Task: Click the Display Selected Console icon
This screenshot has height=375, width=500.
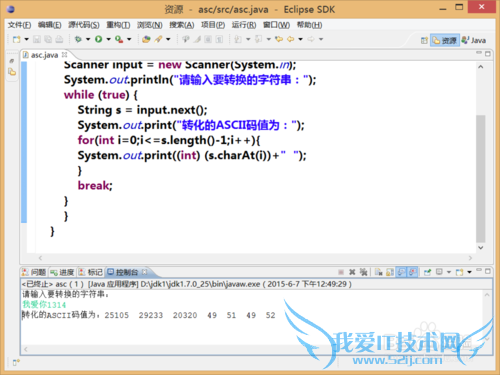Action: [439, 272]
